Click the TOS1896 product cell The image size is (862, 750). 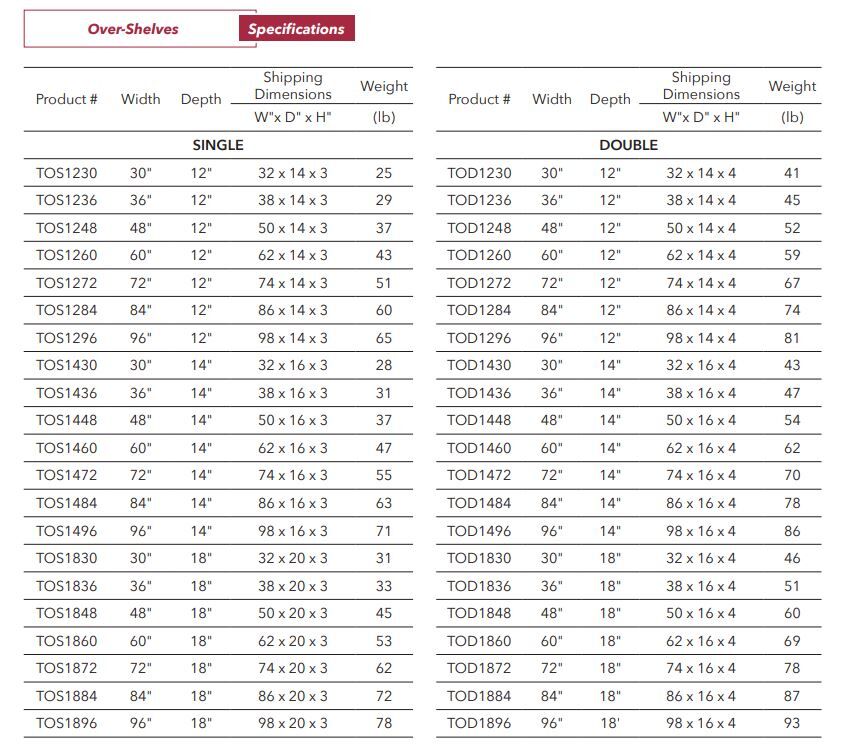coord(67,723)
